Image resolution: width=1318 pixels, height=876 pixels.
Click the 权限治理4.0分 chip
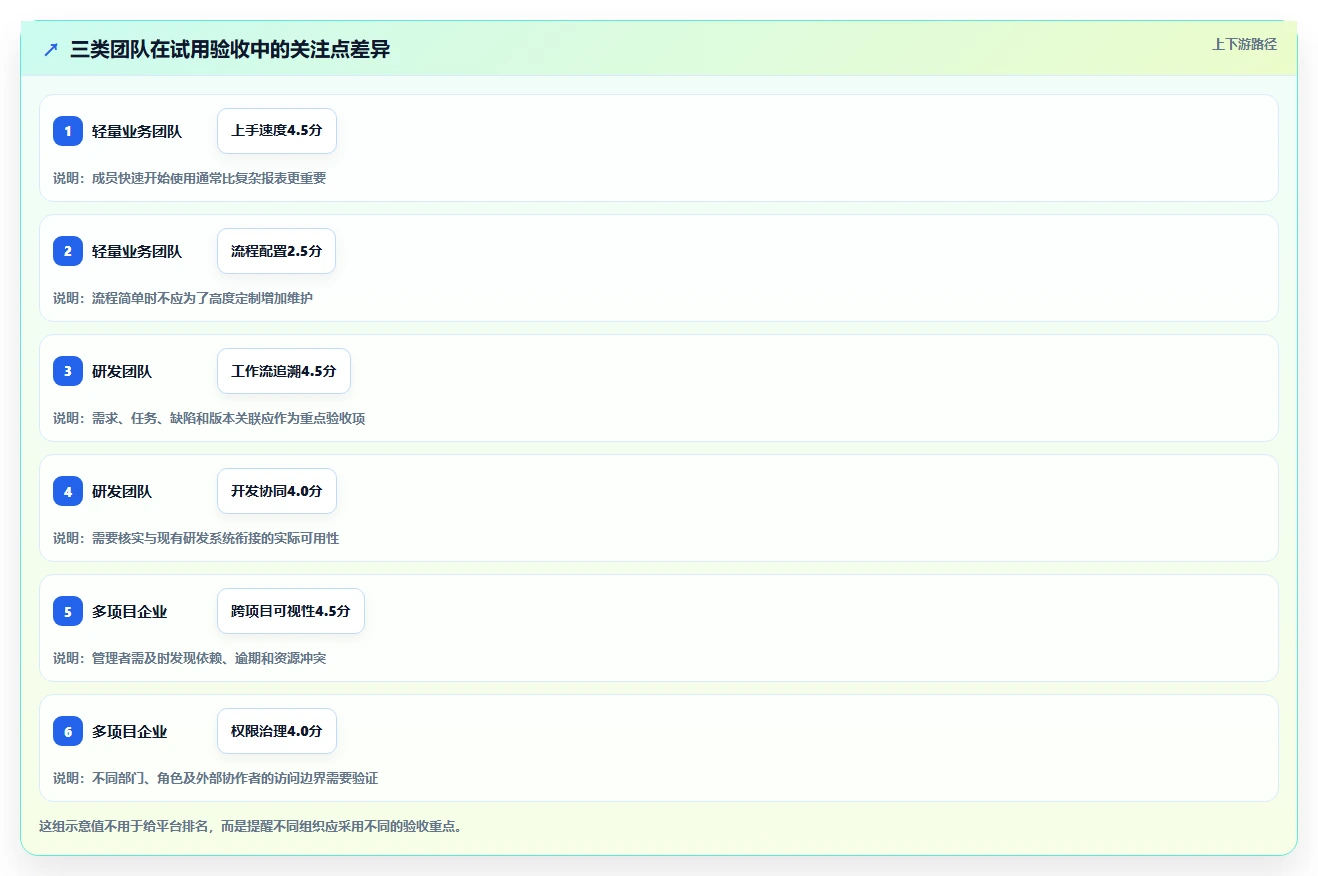[x=277, y=731]
